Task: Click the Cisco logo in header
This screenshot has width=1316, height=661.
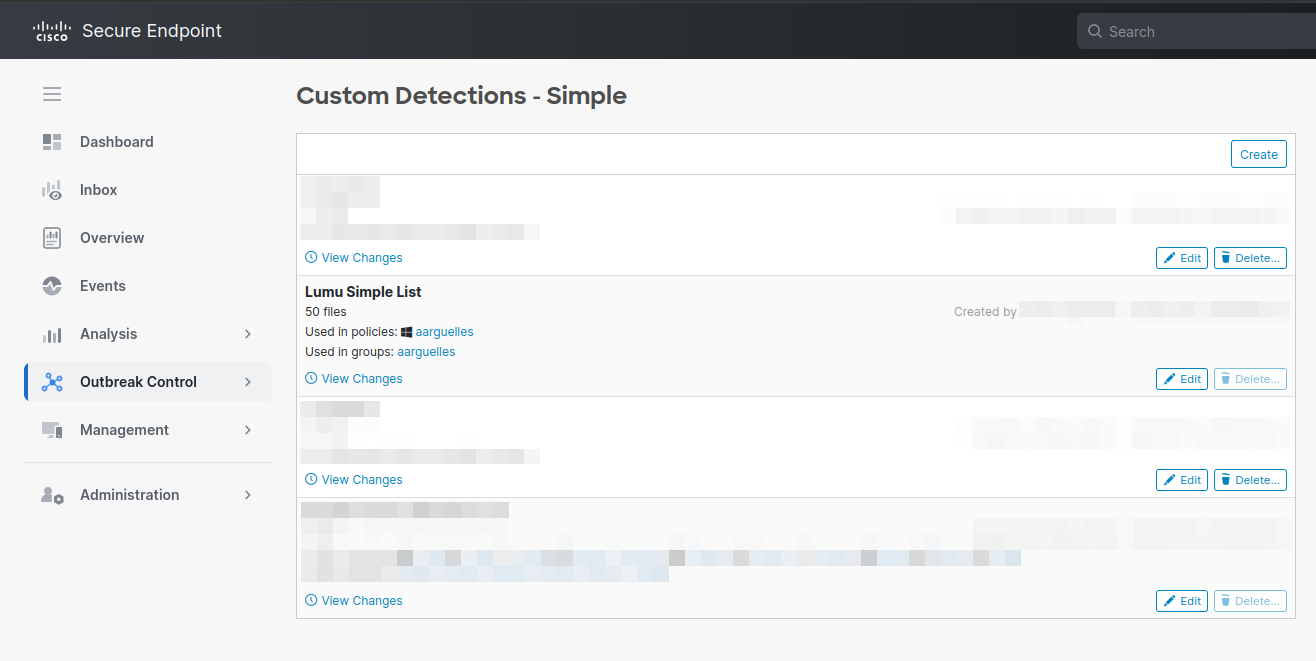Action: point(52,31)
